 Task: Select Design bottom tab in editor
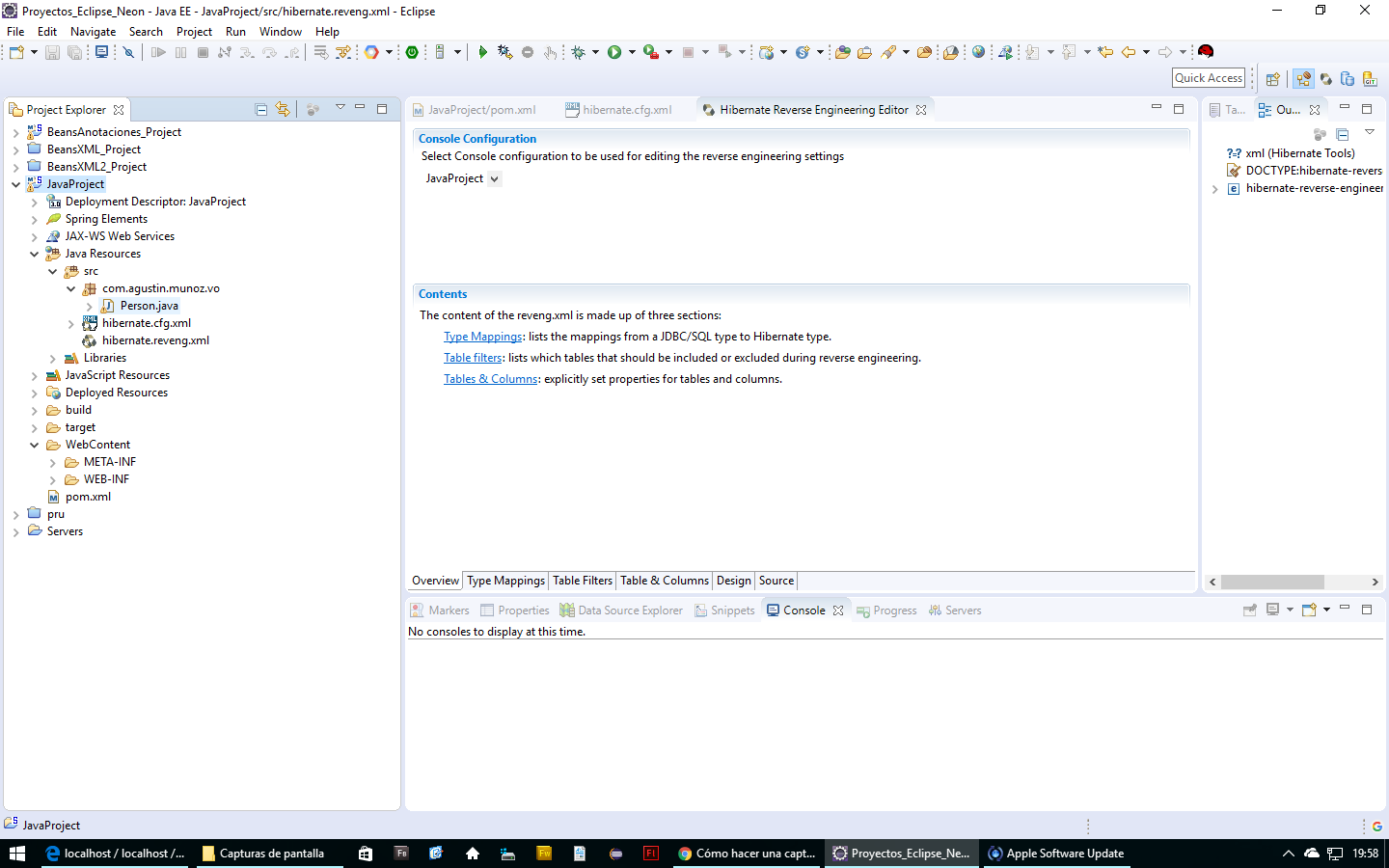point(733,581)
